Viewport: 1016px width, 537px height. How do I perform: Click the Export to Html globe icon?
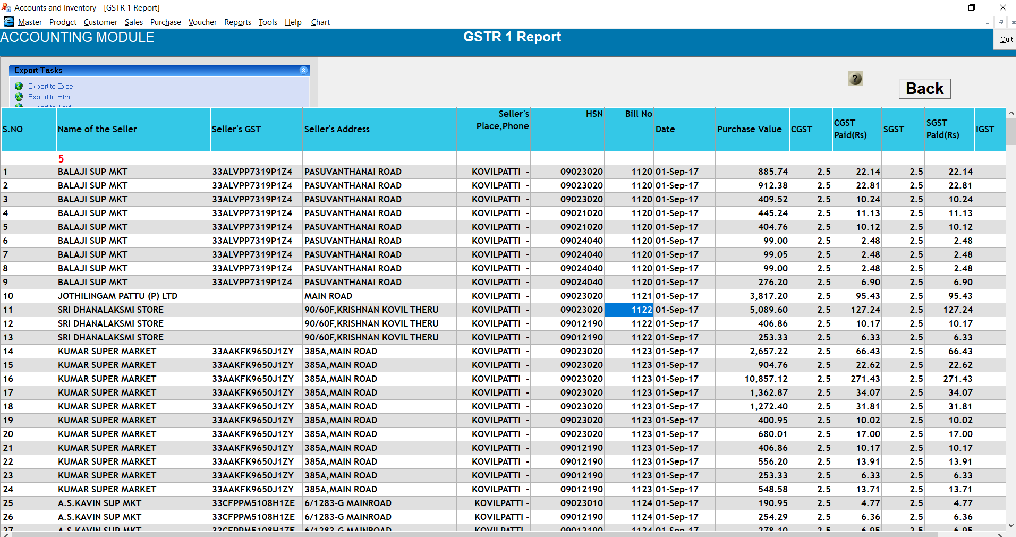click(19, 96)
